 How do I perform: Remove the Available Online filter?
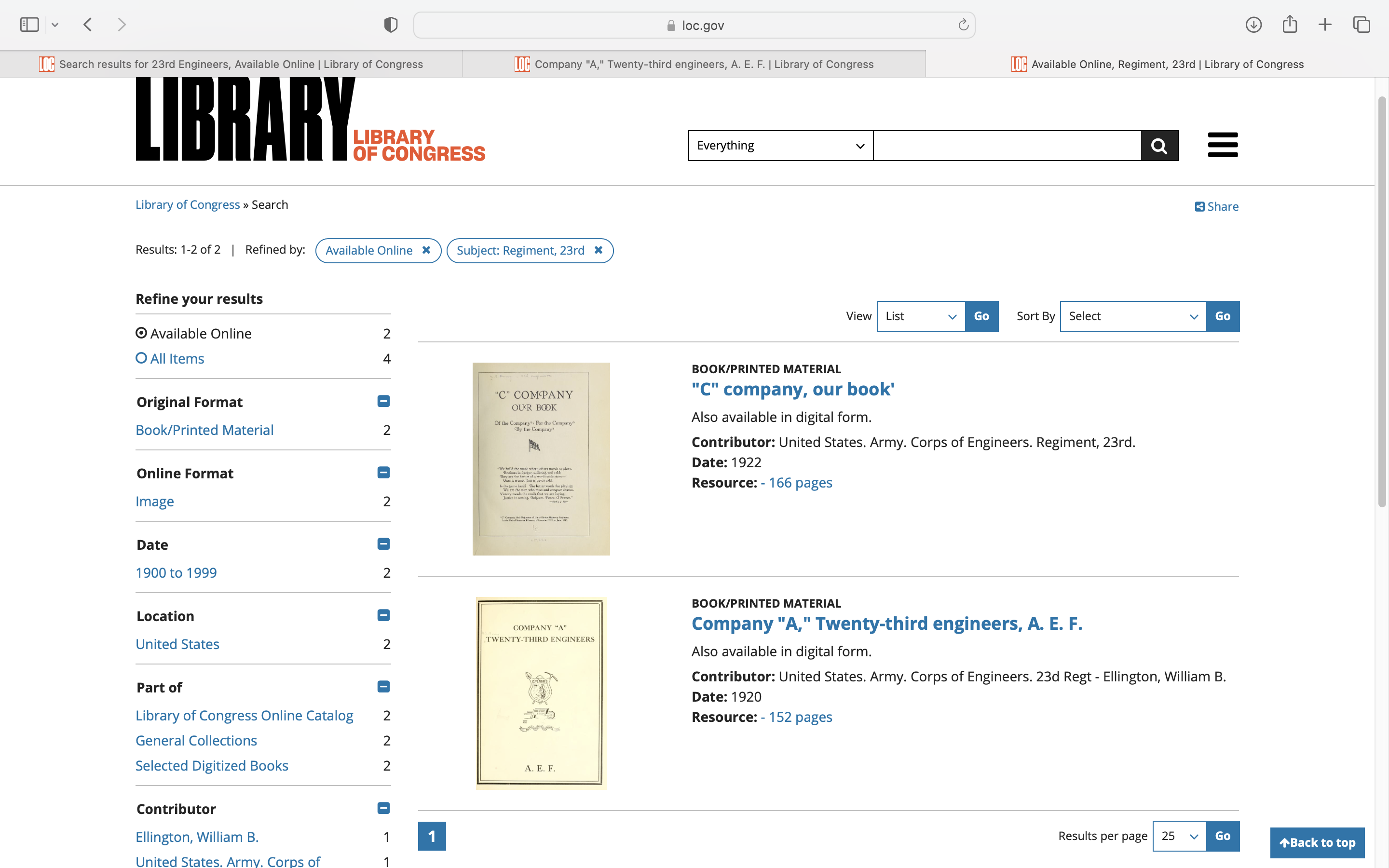(426, 250)
